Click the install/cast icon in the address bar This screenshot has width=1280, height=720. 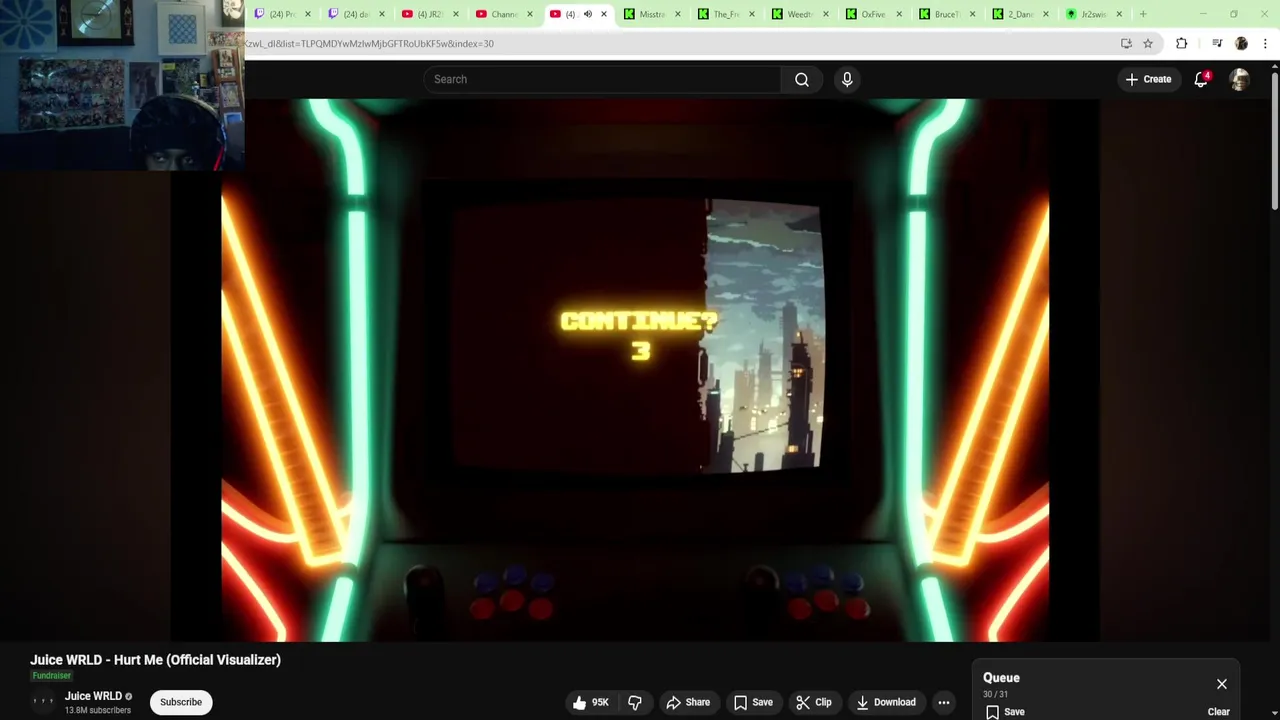tap(1126, 43)
